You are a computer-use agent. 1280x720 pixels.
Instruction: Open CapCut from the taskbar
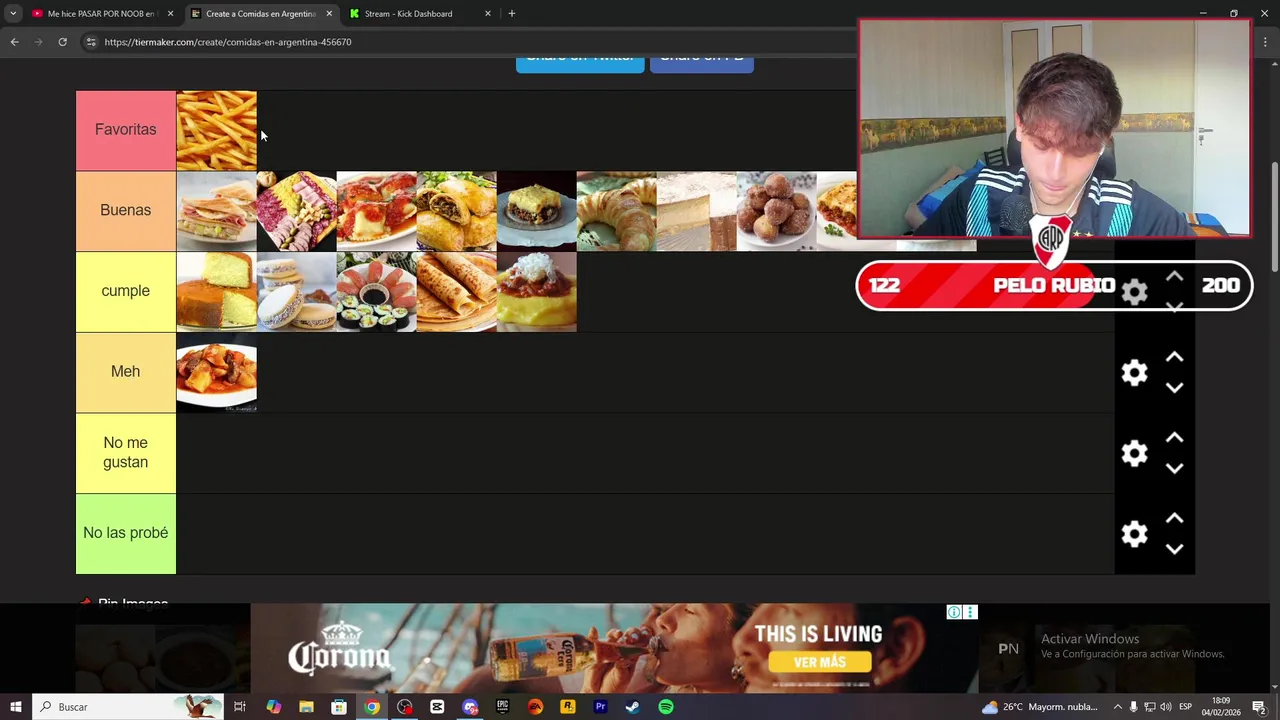pyautogui.click(x=437, y=707)
